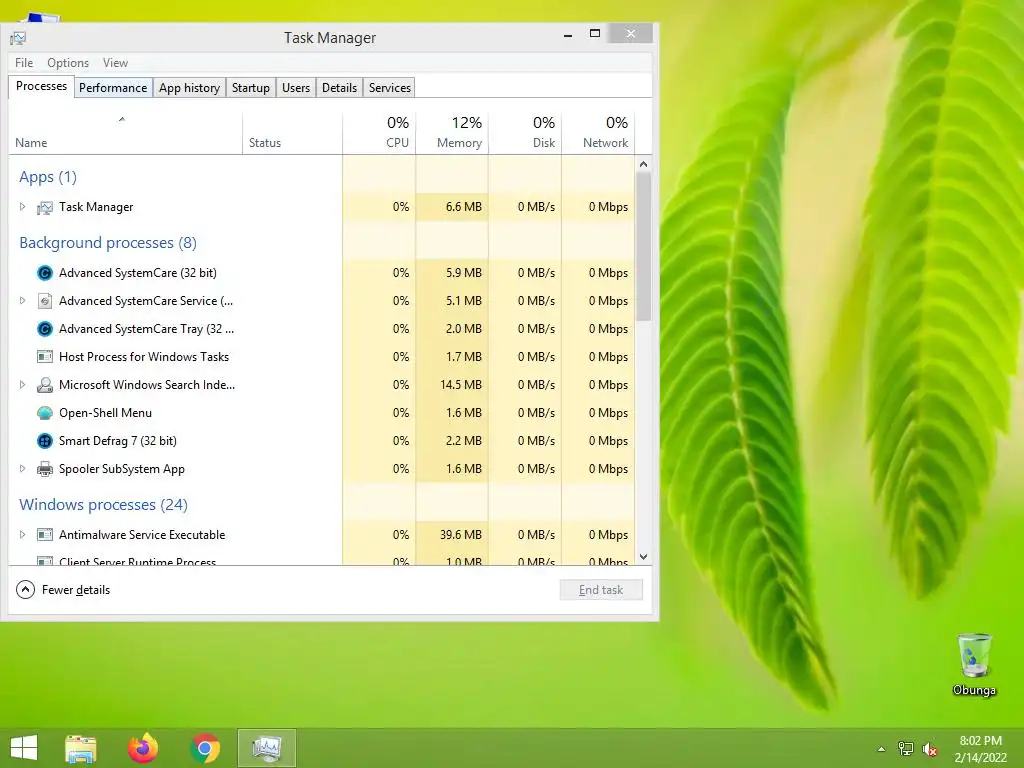Switch to the Performance tab
Viewport: 1024px width, 768px height.
[x=113, y=88]
